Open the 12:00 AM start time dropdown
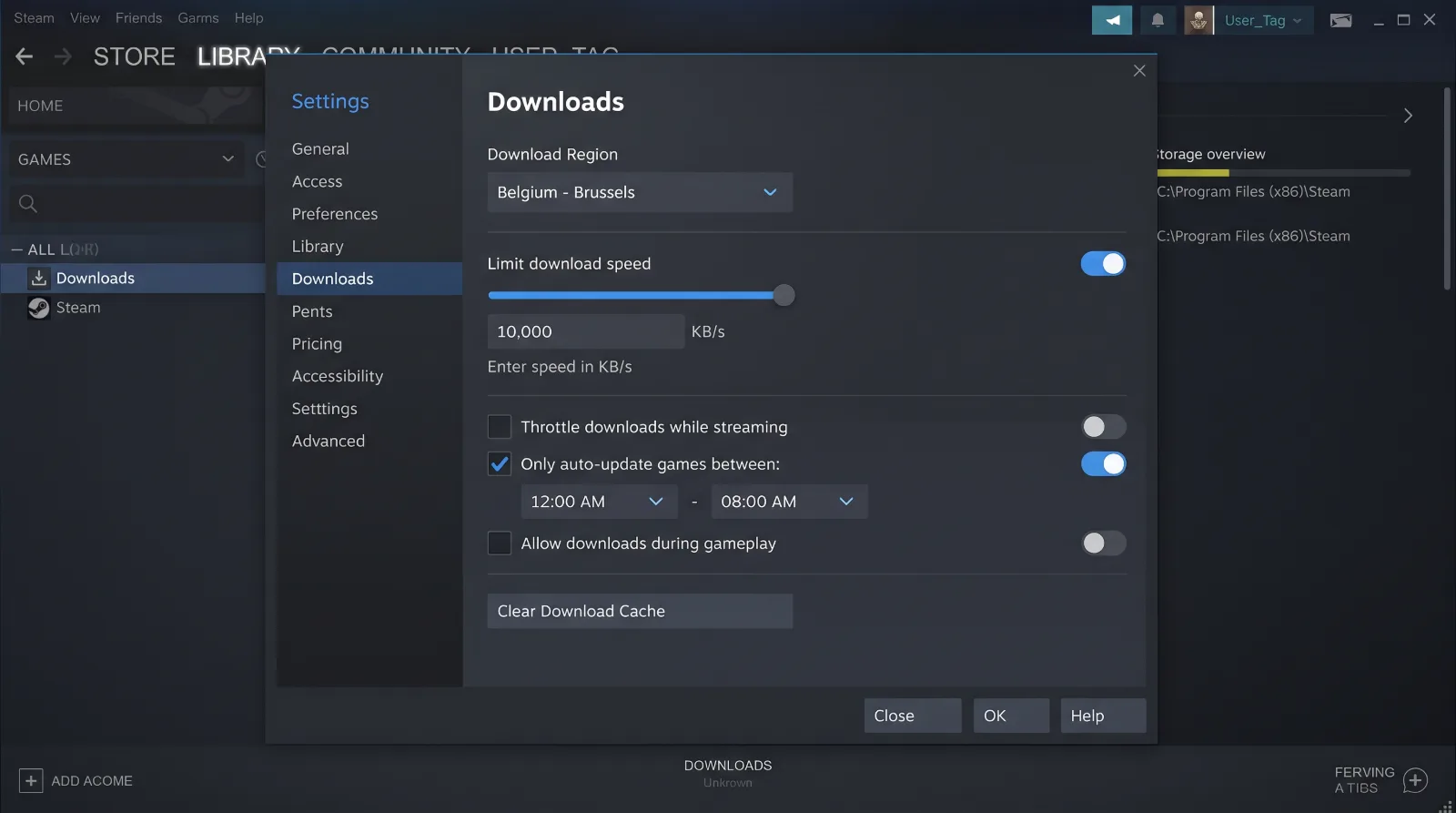Viewport: 1456px width, 813px height. [599, 502]
